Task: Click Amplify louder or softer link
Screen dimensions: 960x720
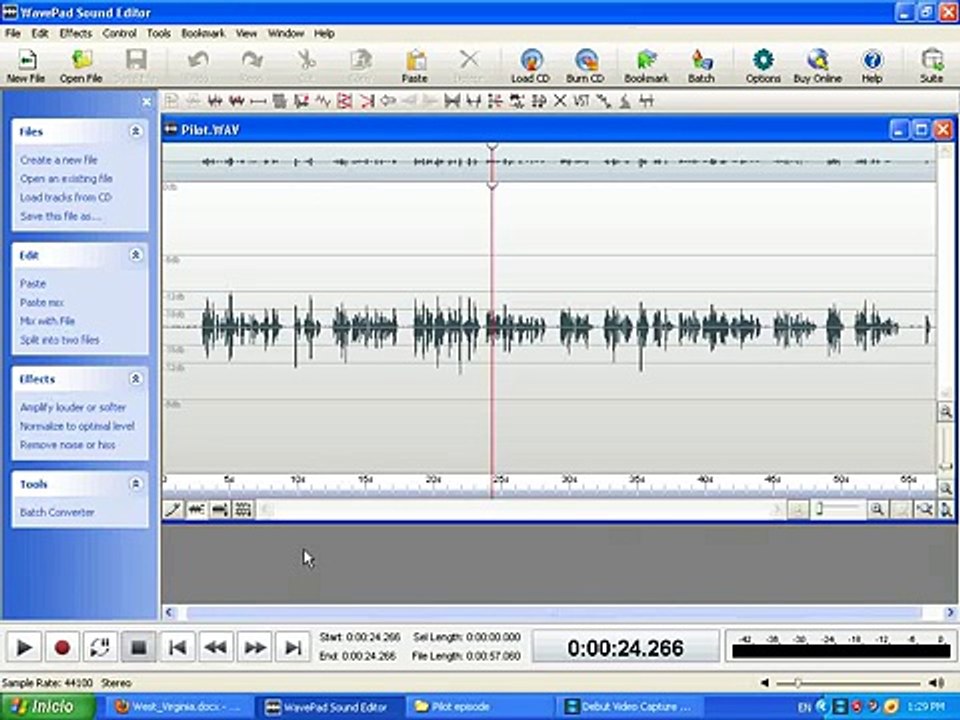Action: click(73, 407)
